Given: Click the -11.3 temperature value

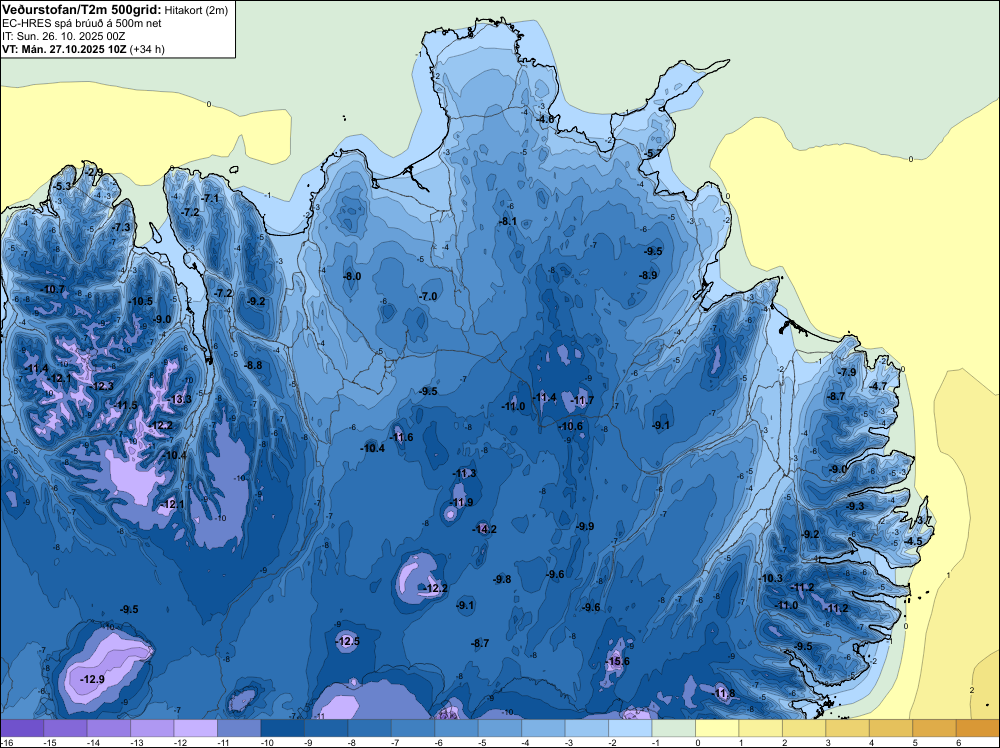Looking at the screenshot, I should [x=464, y=473].
